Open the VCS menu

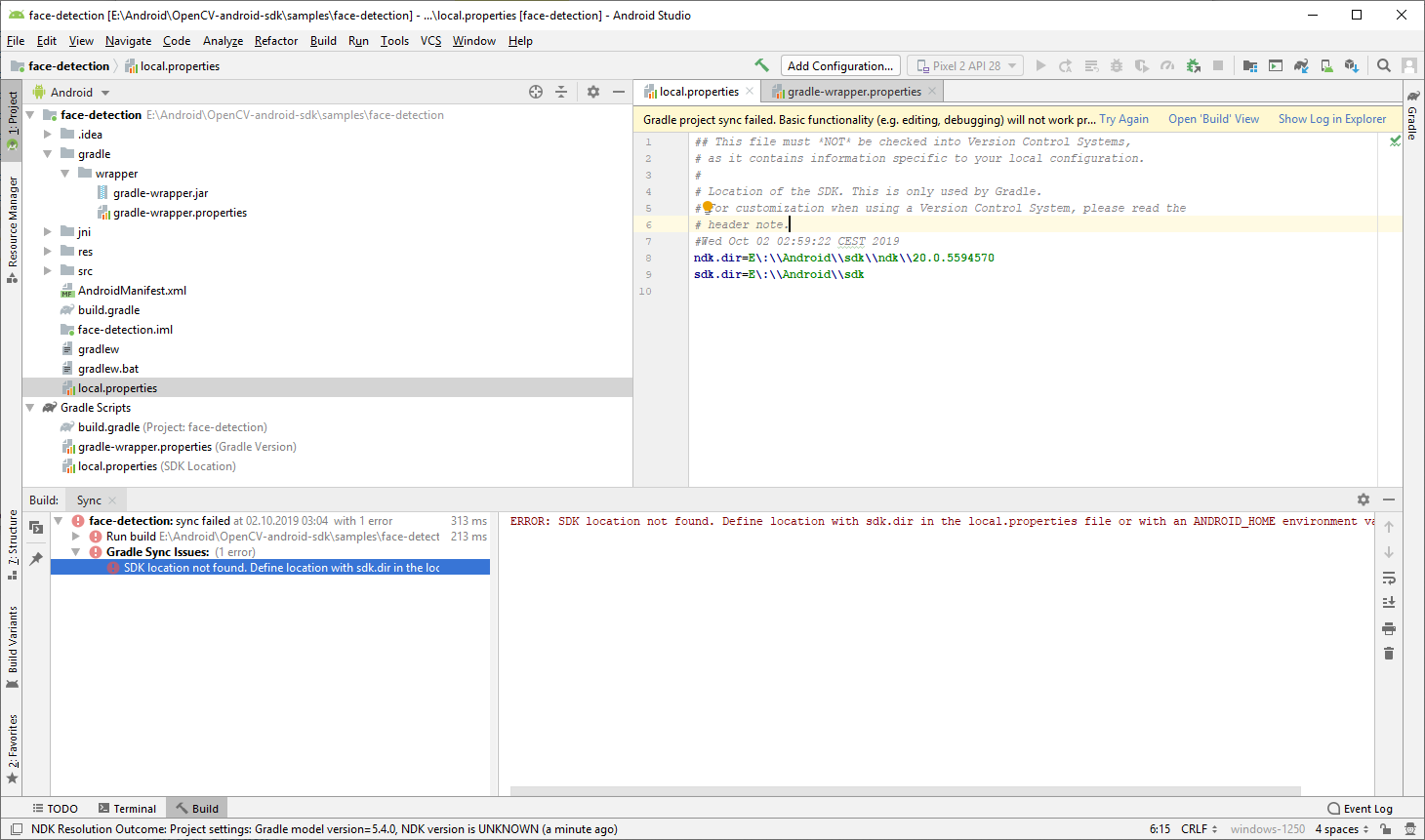430,41
